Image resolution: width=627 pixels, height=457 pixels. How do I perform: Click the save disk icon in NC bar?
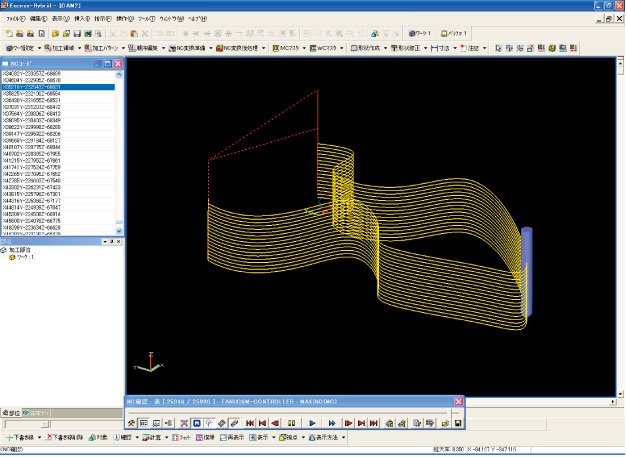click(457, 423)
